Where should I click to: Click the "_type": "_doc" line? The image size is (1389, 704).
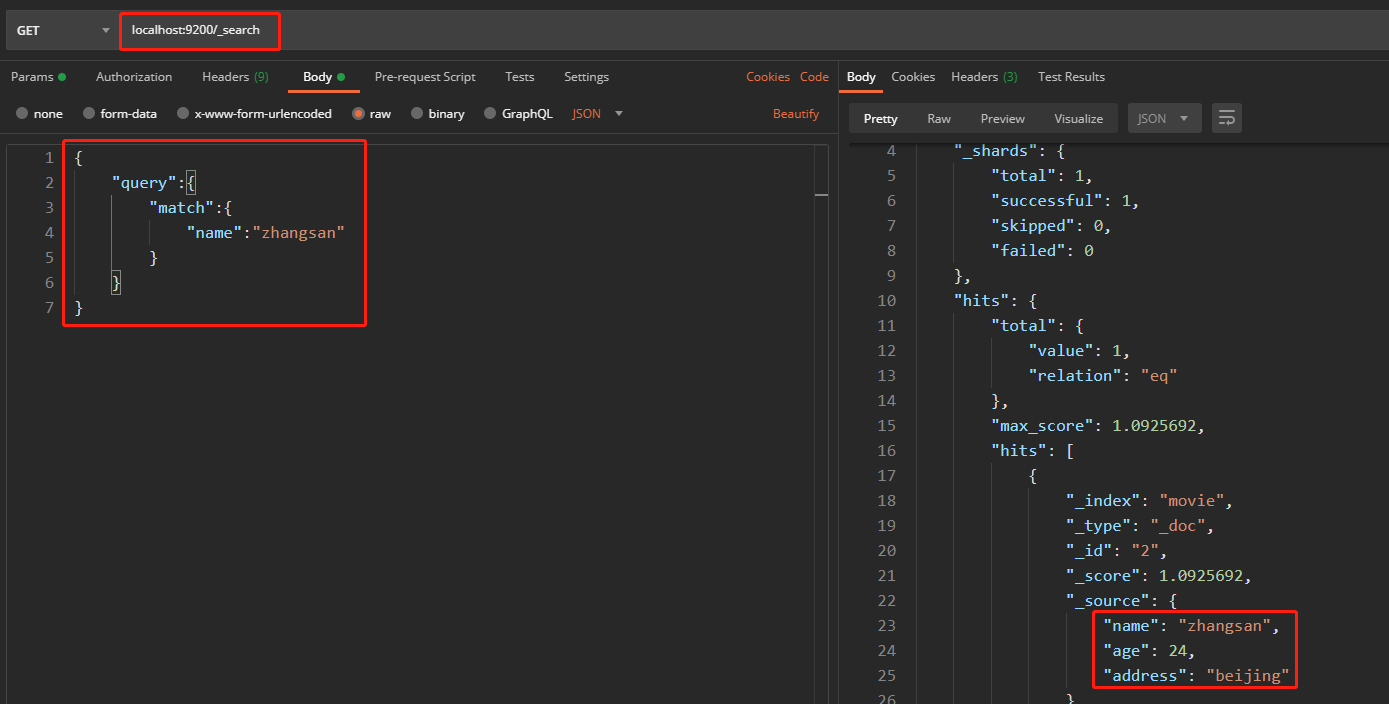(x=1140, y=526)
